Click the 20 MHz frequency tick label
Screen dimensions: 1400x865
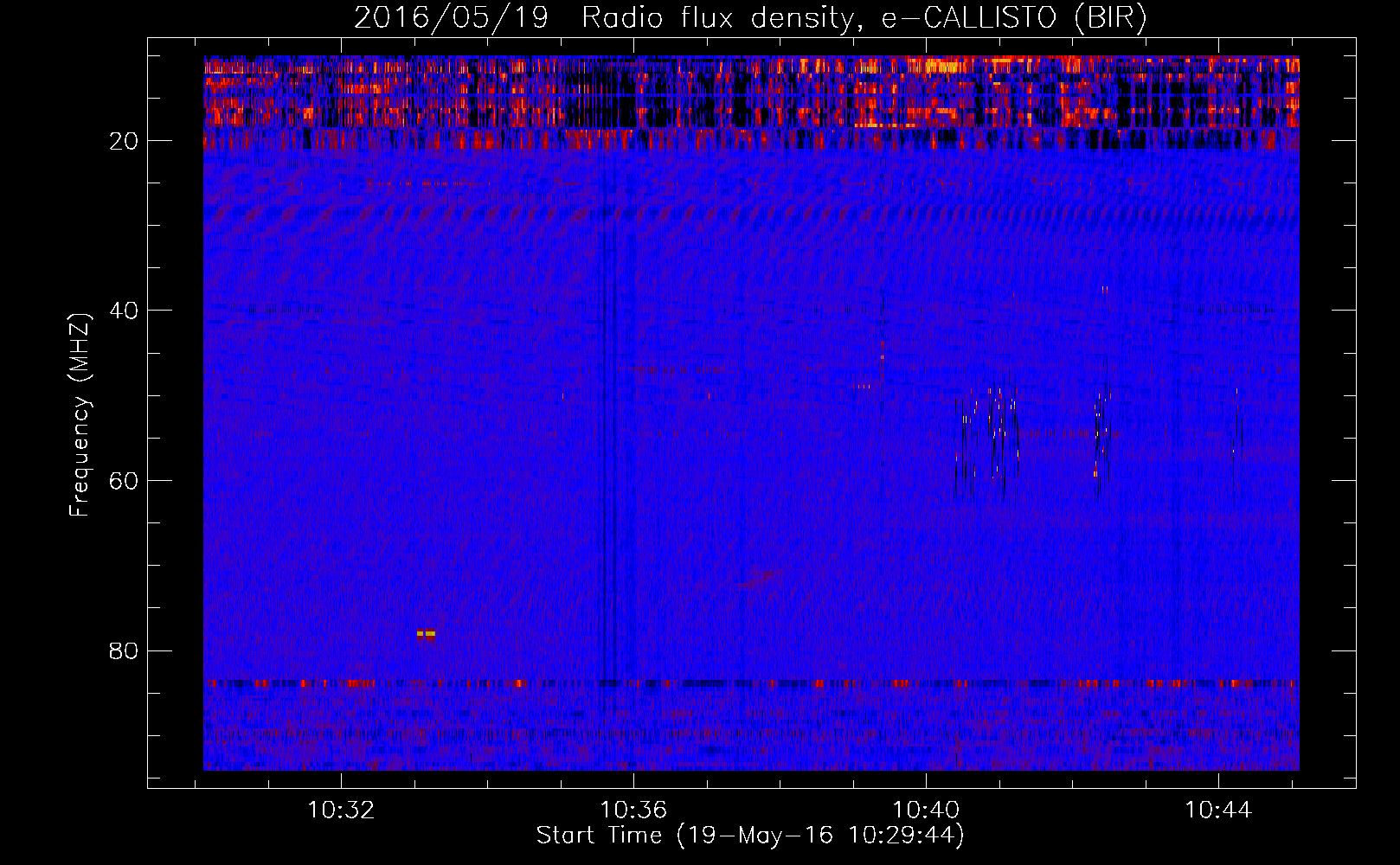click(125, 141)
